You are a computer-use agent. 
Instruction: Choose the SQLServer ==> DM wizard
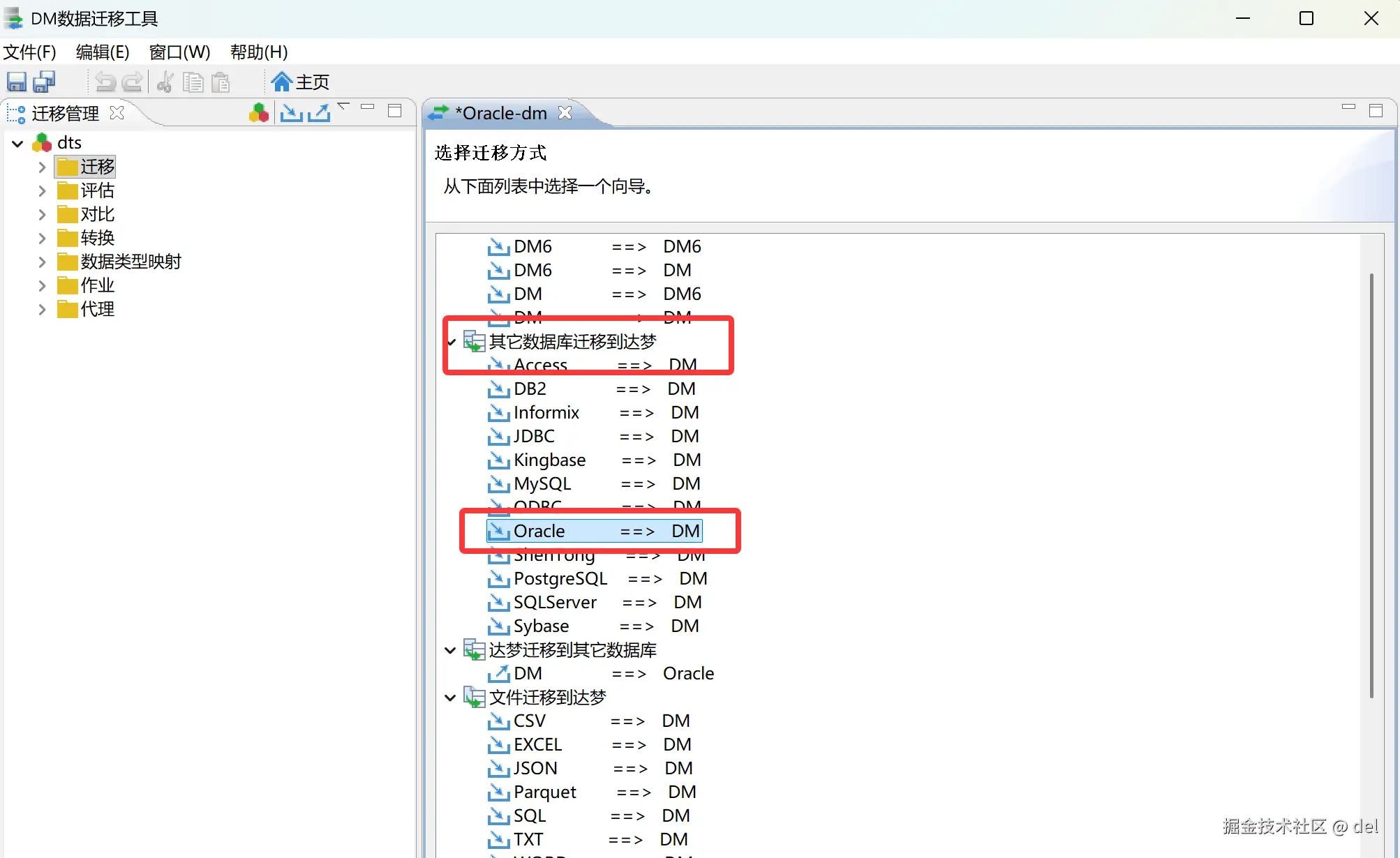[595, 602]
